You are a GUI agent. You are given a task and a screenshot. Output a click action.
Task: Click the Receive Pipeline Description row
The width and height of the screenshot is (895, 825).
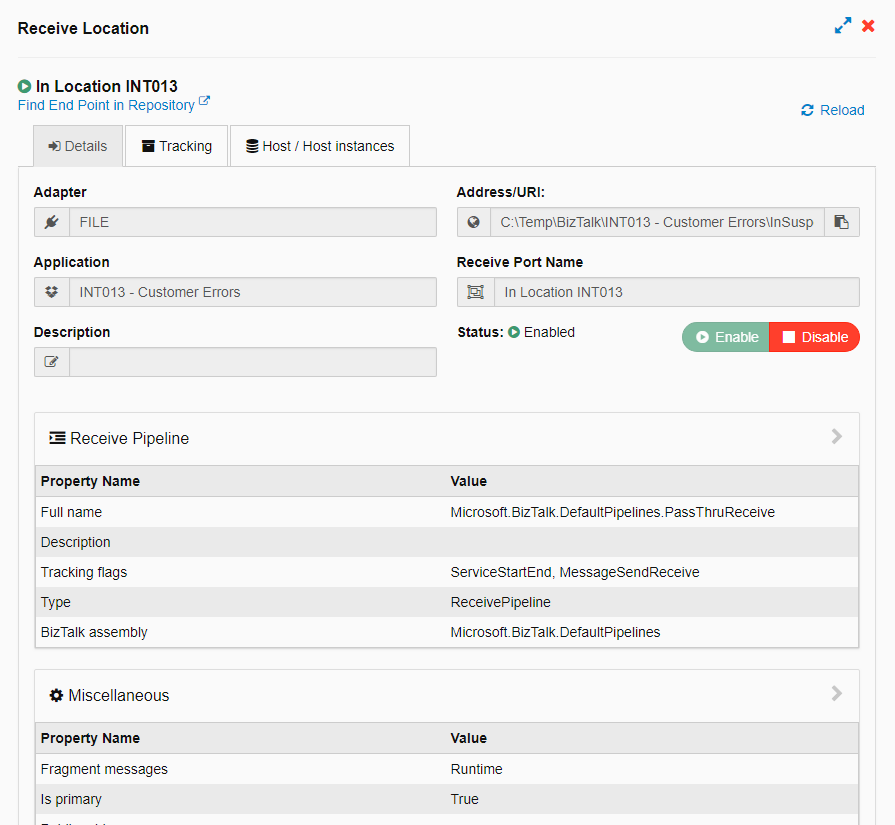447,542
